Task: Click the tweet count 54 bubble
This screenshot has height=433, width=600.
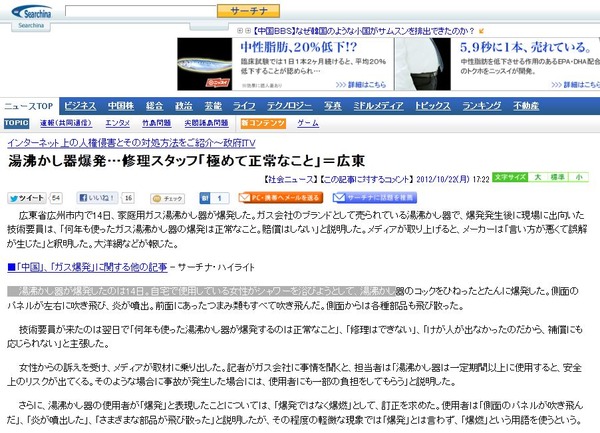Action: 56,198
